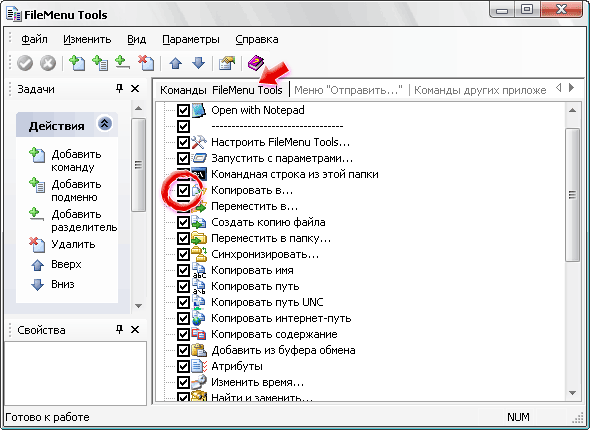Click the icon next to Добавить разделитель
Screen dimensions: 590x430
click(x=36, y=214)
